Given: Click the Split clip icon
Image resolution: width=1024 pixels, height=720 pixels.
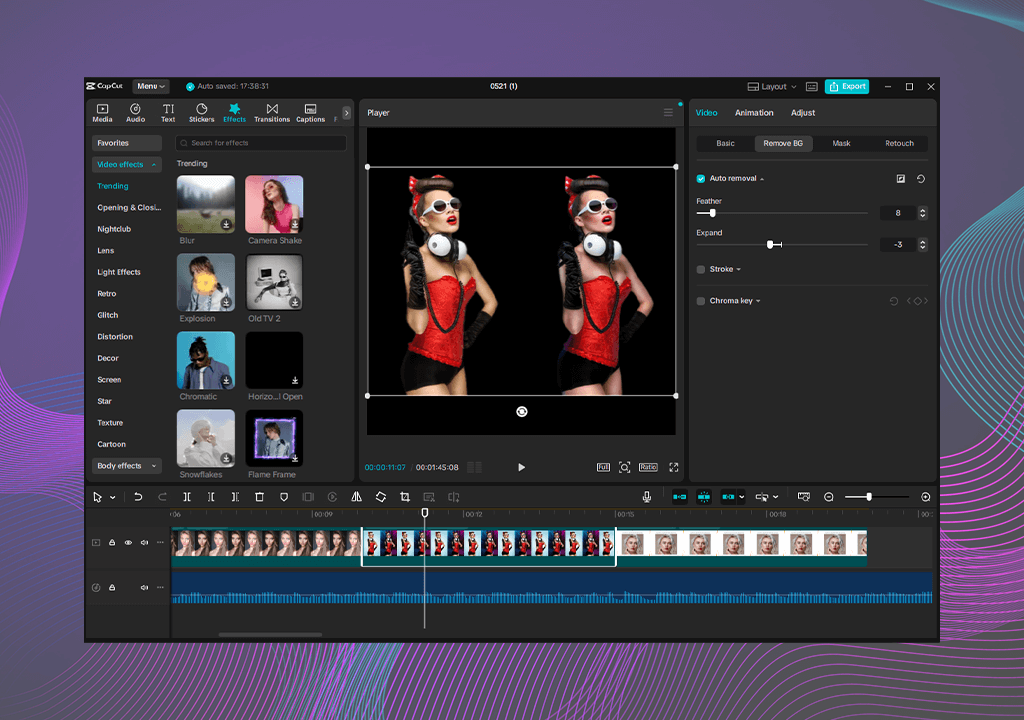Looking at the screenshot, I should (x=187, y=497).
